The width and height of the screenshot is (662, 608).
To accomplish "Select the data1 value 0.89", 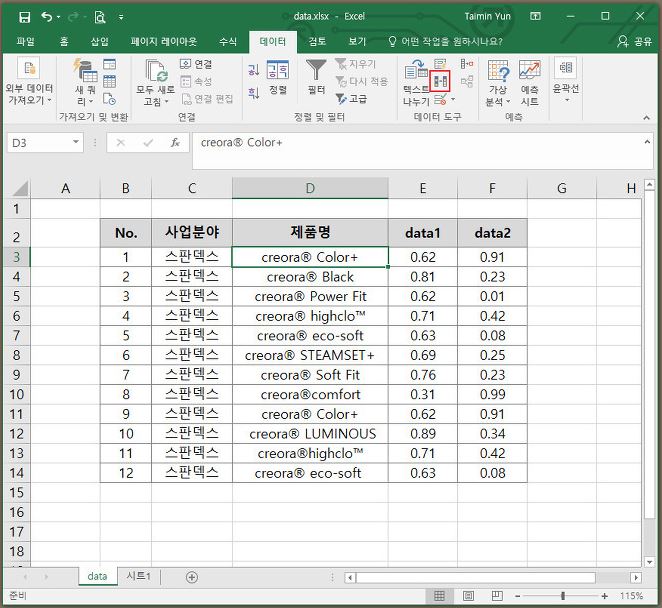I will coord(423,434).
